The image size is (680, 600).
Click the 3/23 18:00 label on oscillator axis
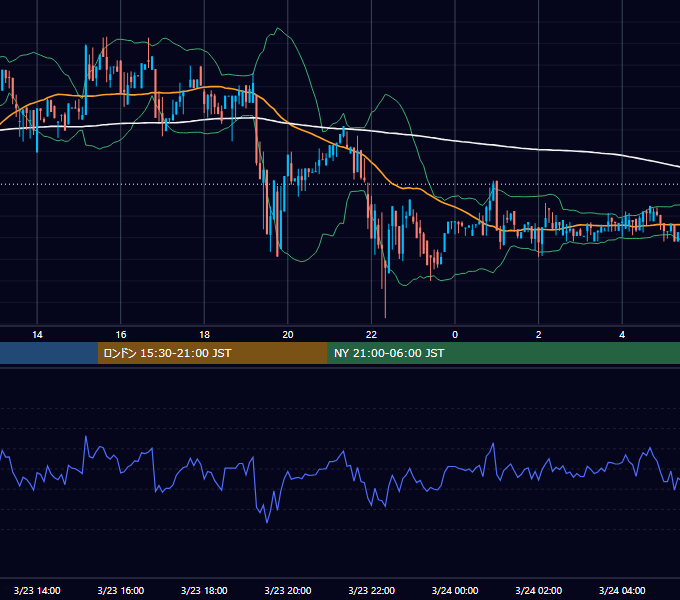[x=204, y=590]
